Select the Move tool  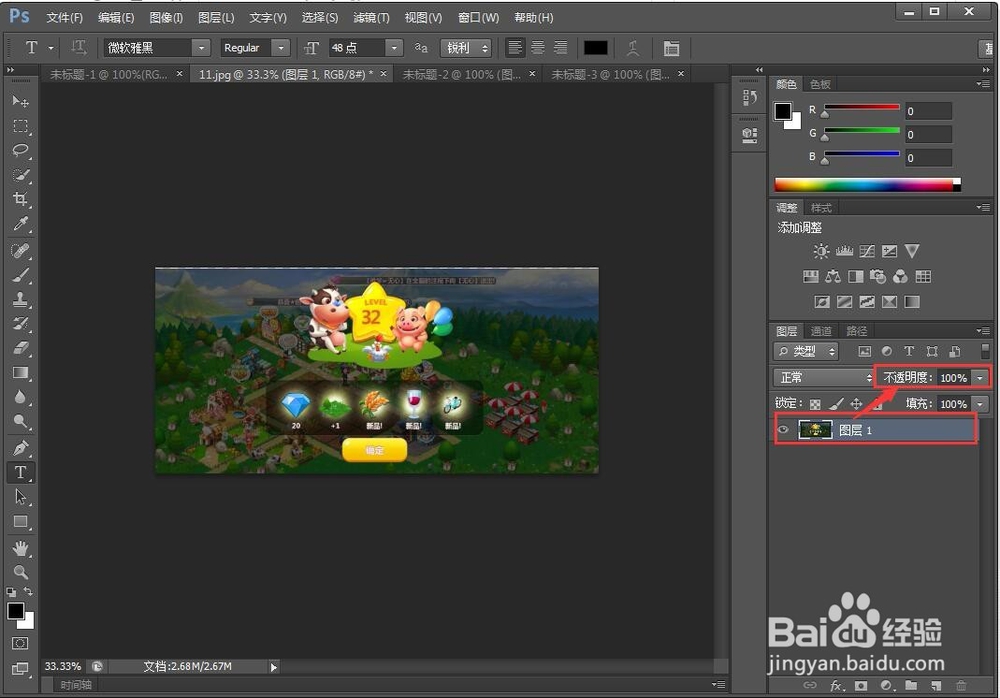pyautogui.click(x=20, y=101)
